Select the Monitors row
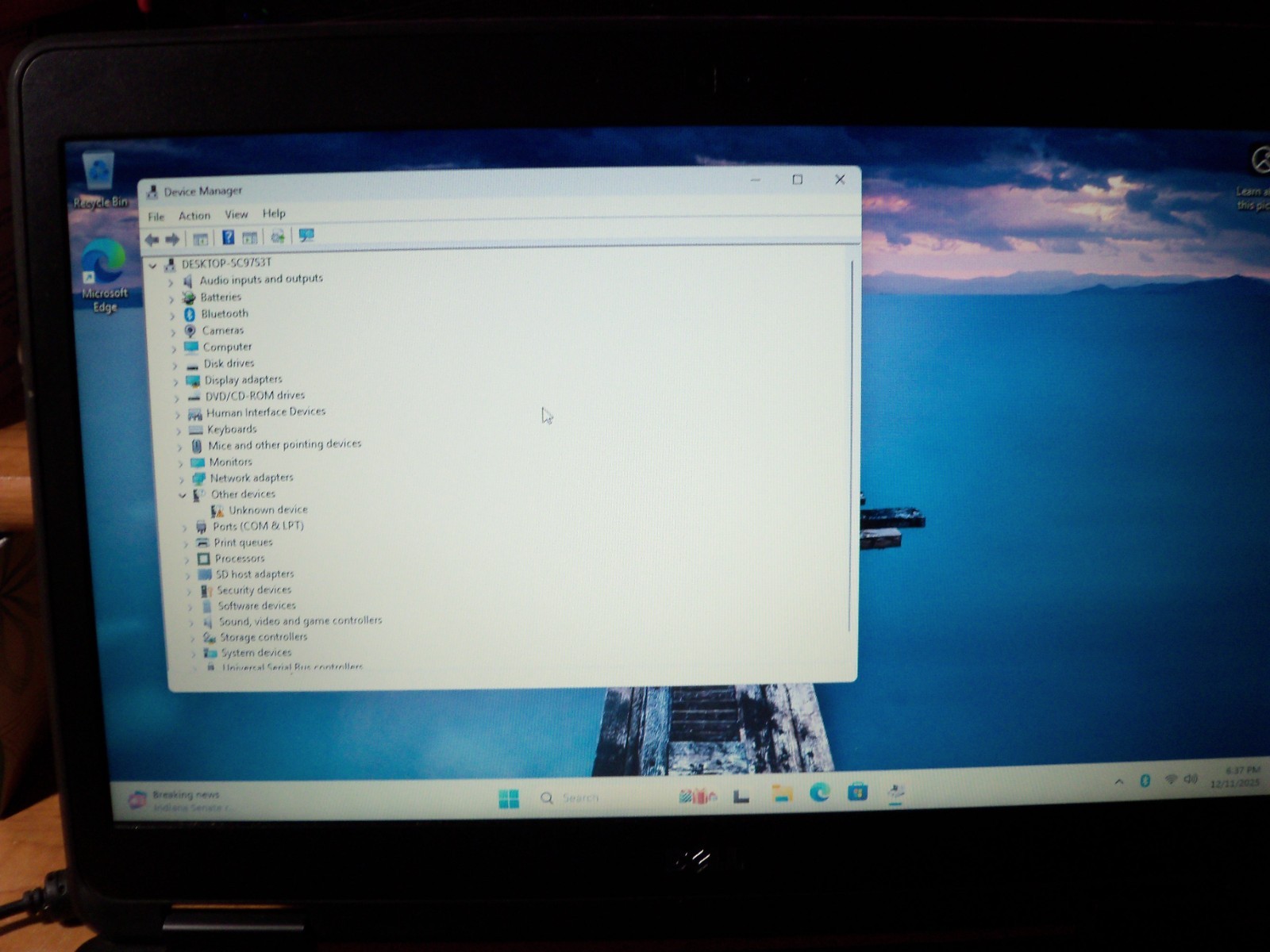The image size is (1270, 952). [x=230, y=462]
